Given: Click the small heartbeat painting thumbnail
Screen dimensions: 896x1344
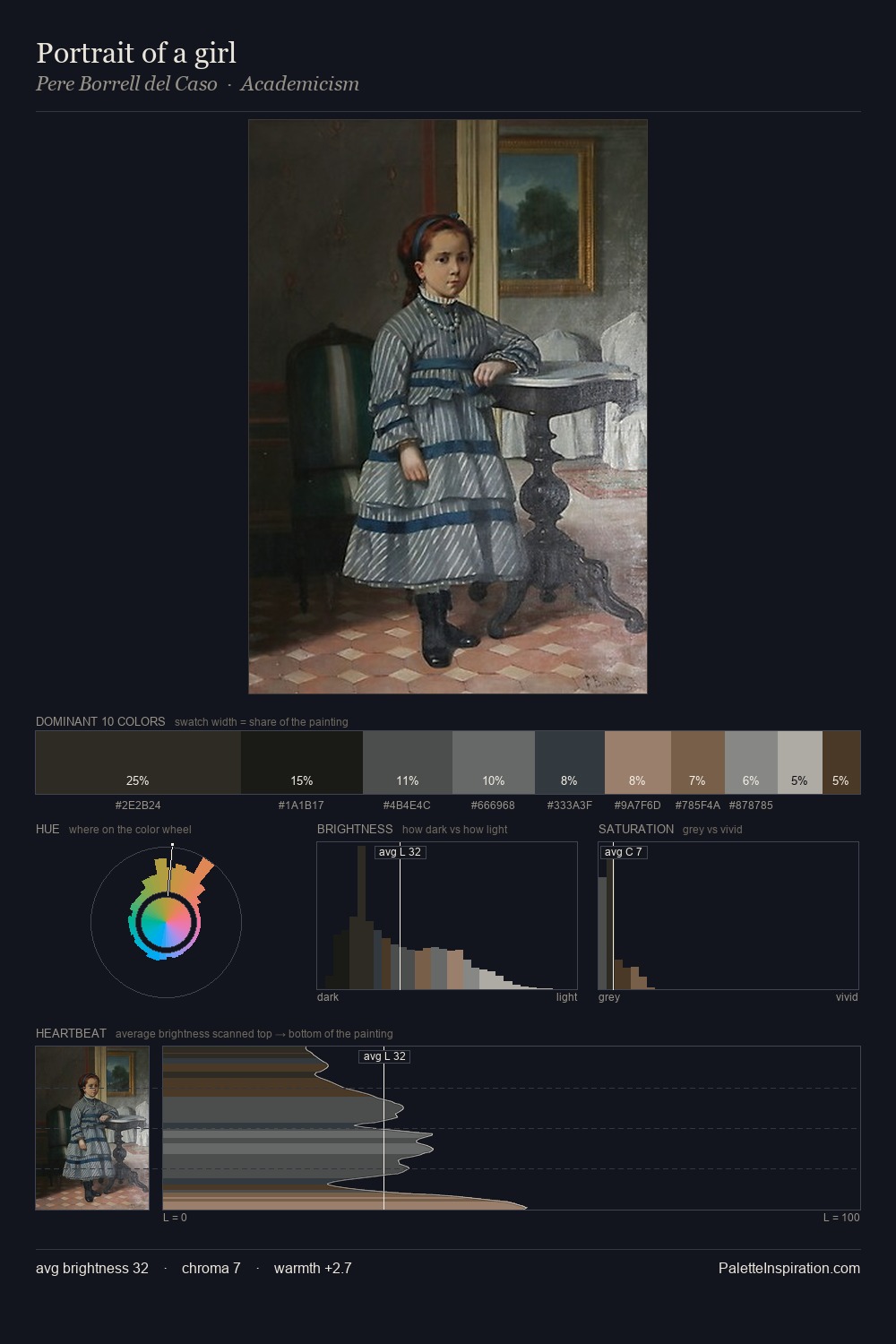Looking at the screenshot, I should point(92,1128).
